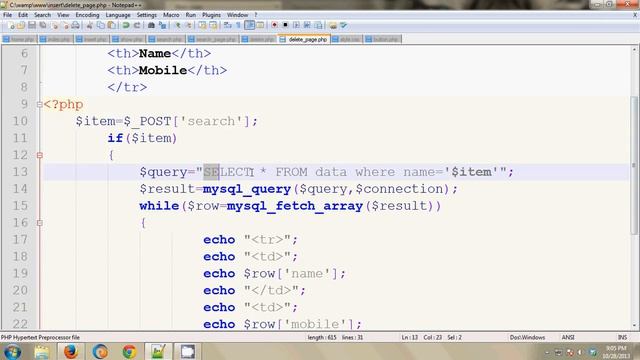Viewport: 640px width, 360px height.
Task: Toggle word wrap toolbar icon
Action: tap(228, 25)
